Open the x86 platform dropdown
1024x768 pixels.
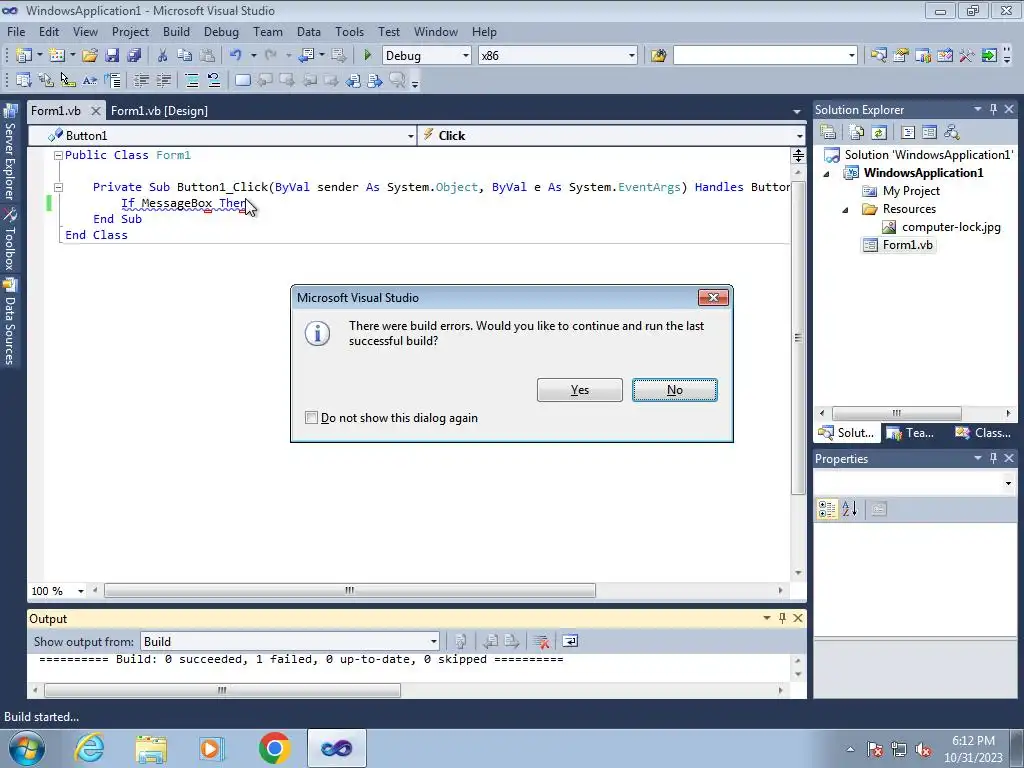[632, 56]
